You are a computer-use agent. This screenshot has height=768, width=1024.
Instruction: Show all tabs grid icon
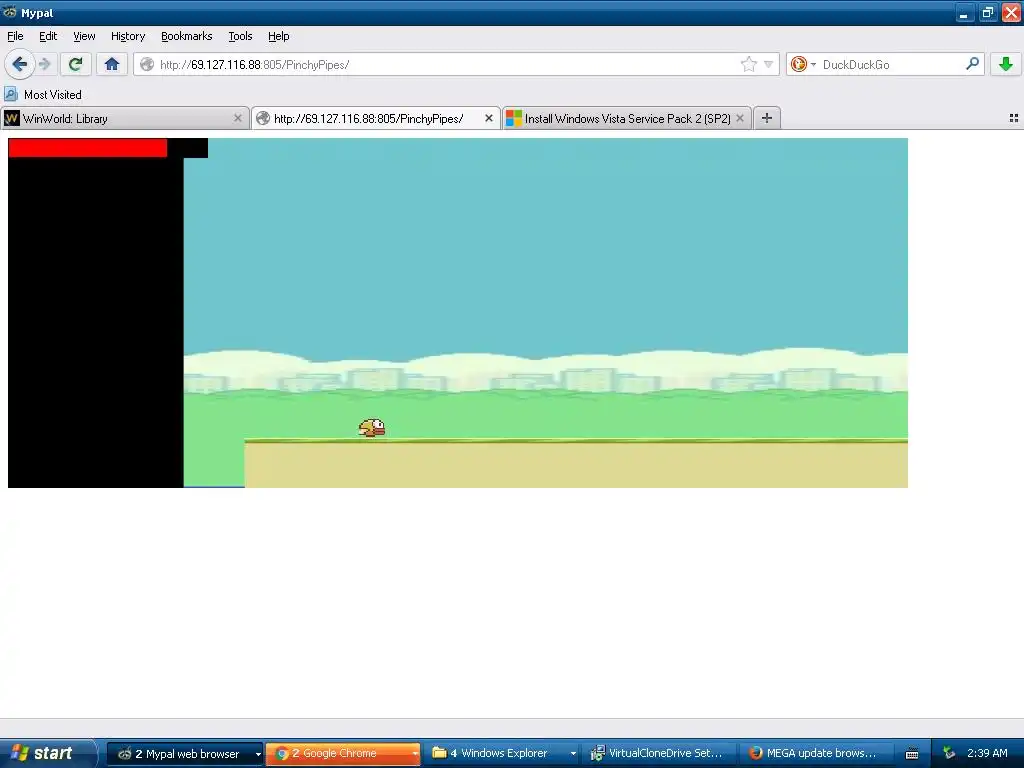coord(1014,118)
